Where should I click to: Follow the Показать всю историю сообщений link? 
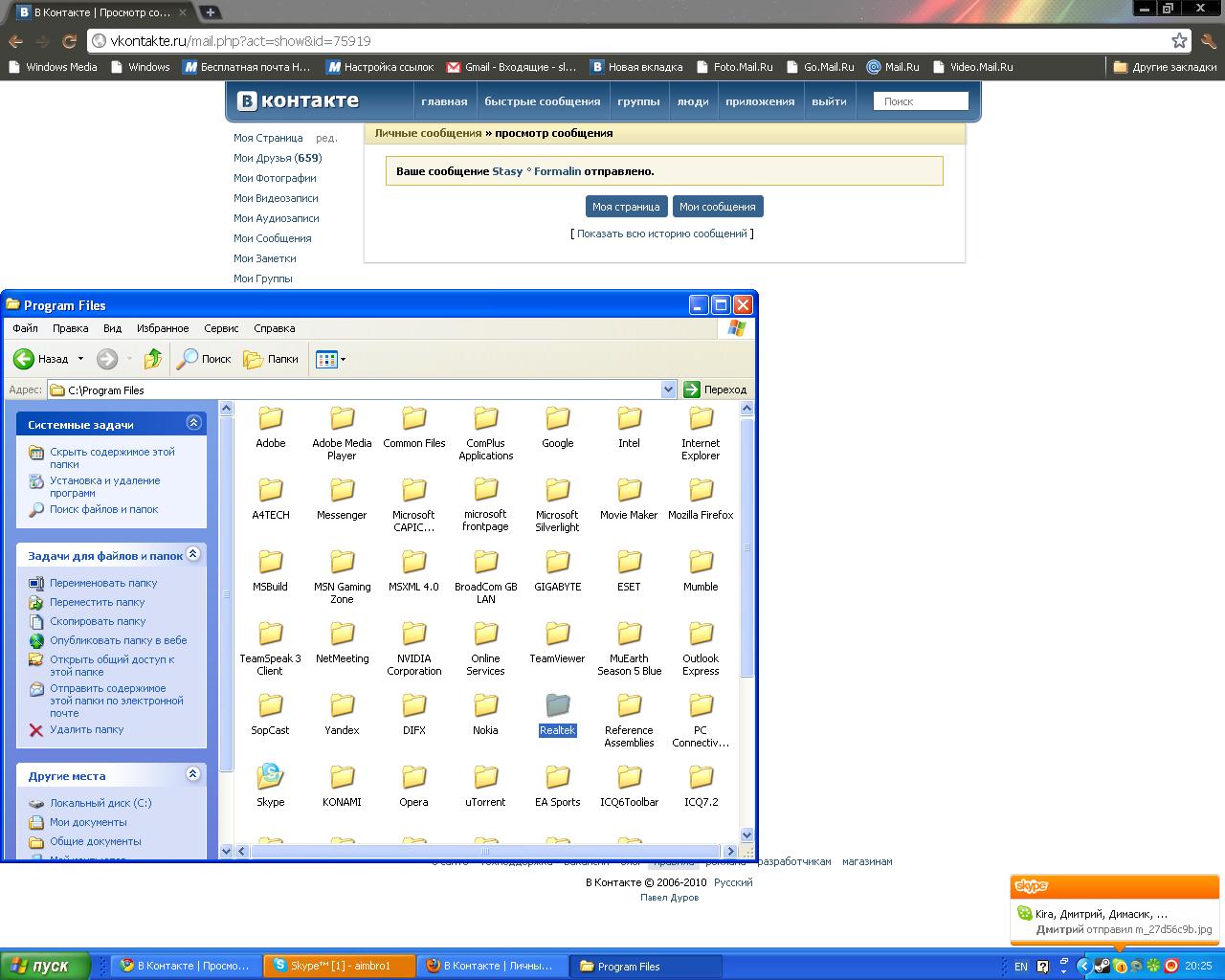[662, 234]
